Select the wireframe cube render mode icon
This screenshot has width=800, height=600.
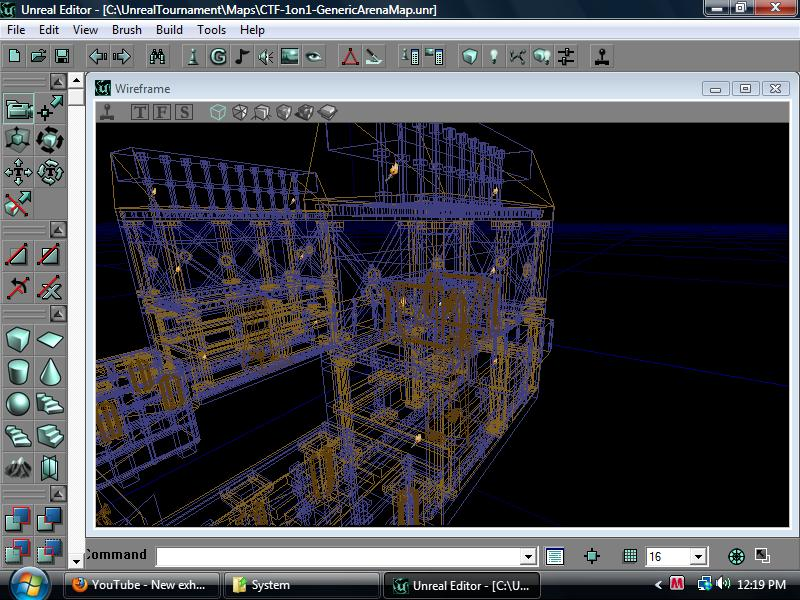point(216,112)
